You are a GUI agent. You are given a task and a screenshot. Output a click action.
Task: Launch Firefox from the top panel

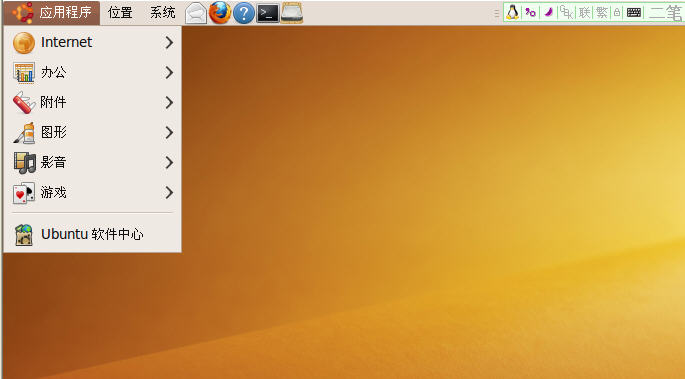[x=220, y=13]
